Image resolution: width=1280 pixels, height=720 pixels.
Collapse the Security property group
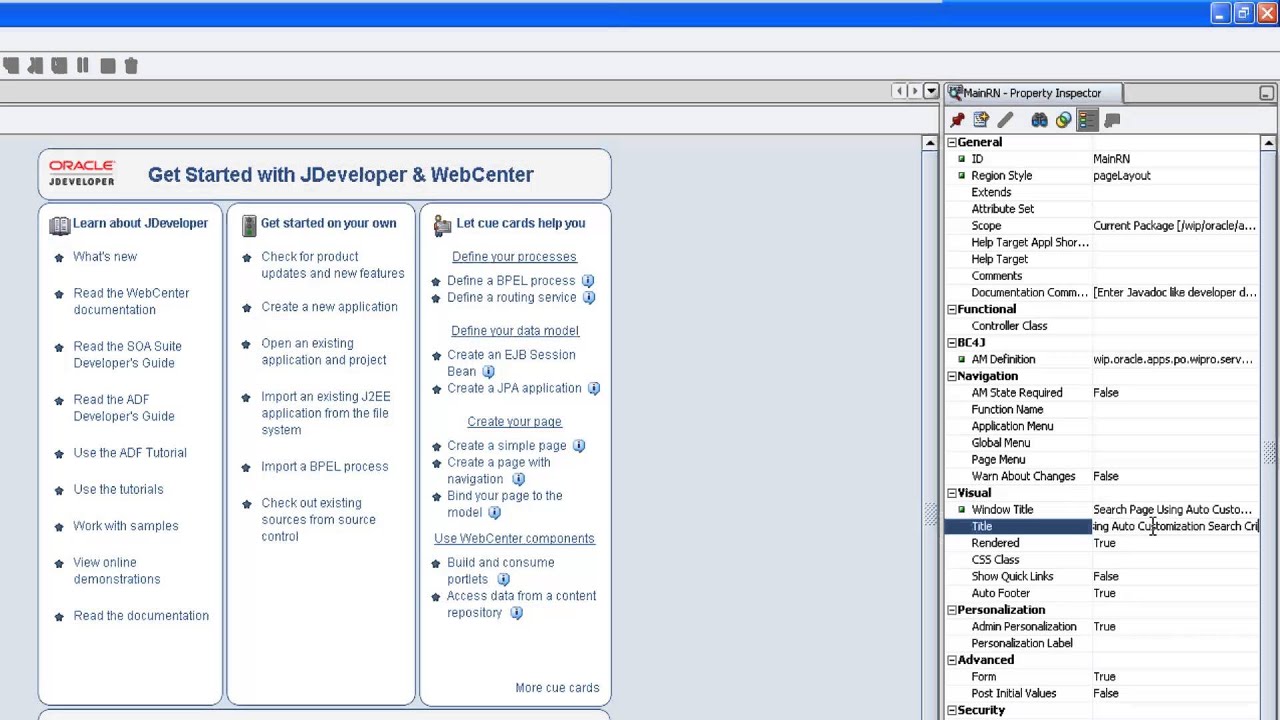point(952,711)
